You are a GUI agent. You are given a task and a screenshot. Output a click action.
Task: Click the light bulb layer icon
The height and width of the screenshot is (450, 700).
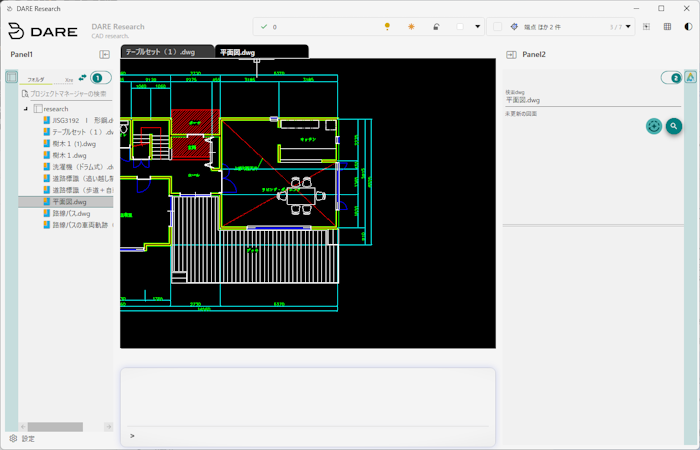coord(387,27)
